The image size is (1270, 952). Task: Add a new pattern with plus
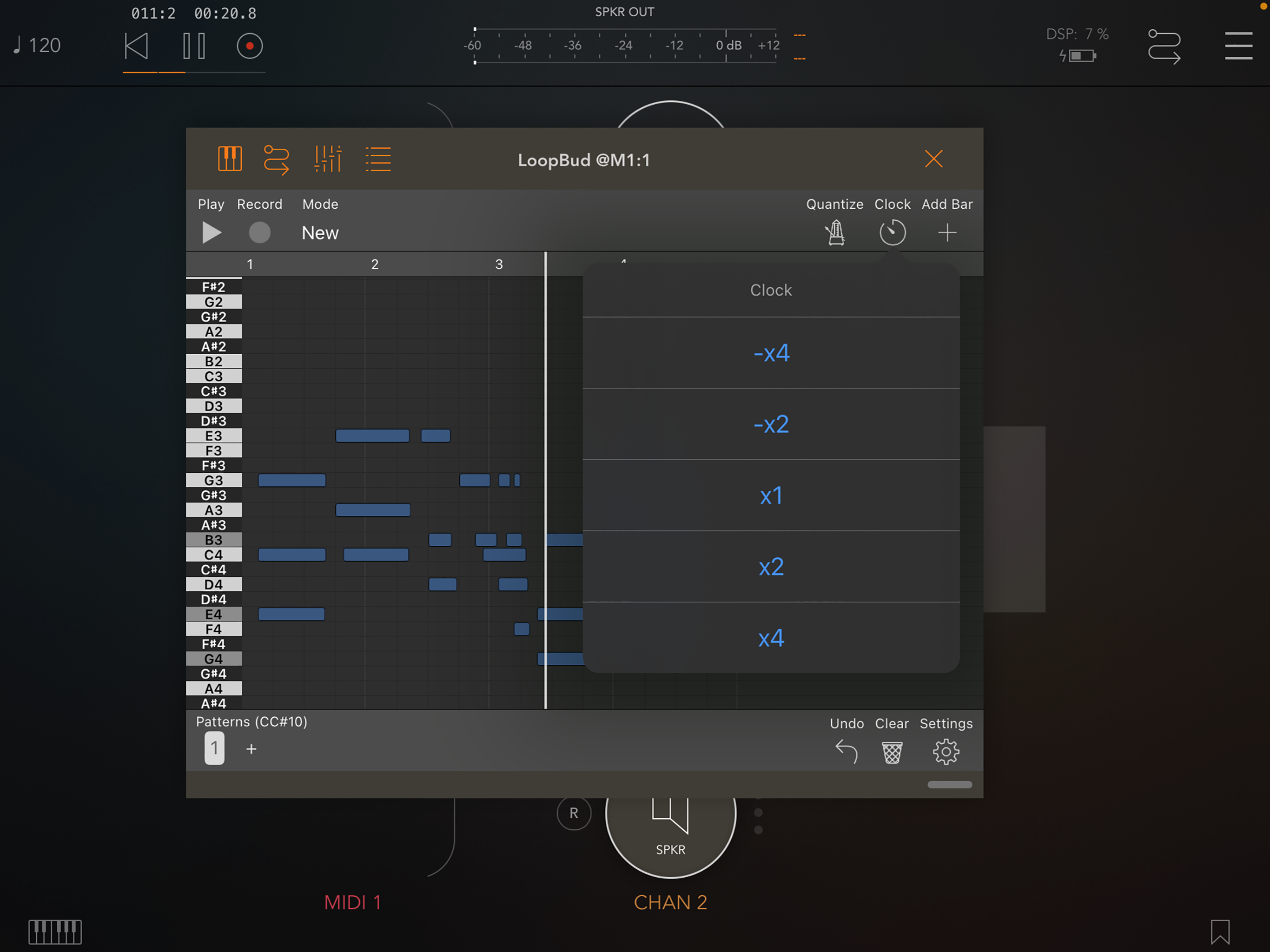251,749
